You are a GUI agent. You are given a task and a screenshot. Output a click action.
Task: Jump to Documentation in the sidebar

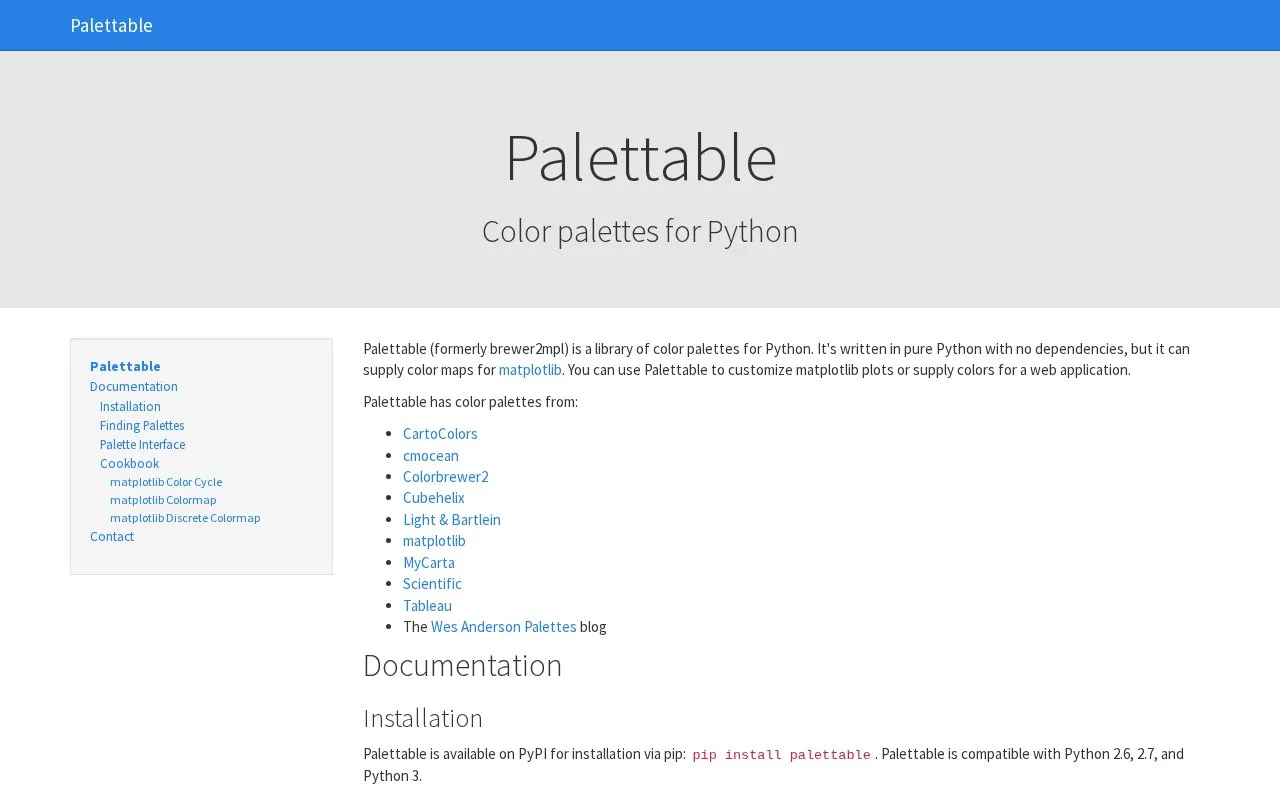click(134, 386)
